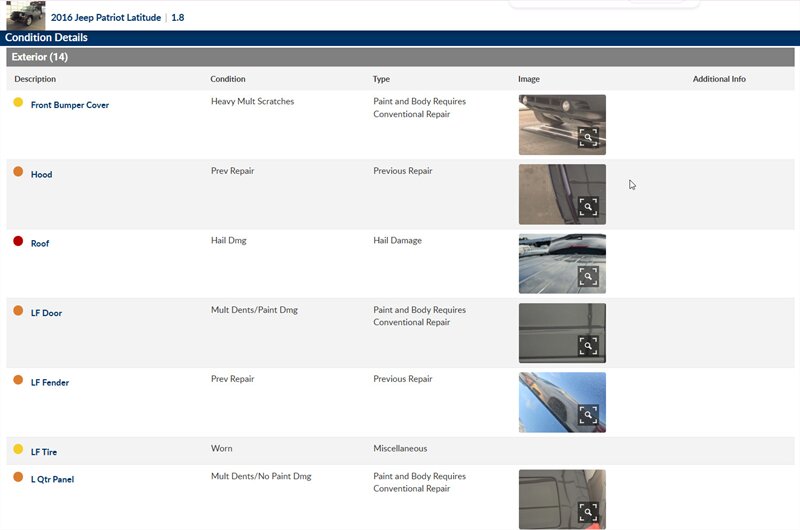Image resolution: width=800 pixels, height=530 pixels.
Task: View the Roof hail damage photo
Action: [x=562, y=263]
